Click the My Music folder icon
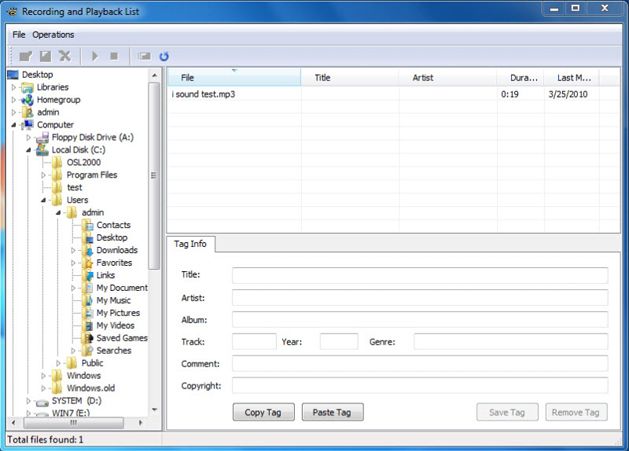629x451 pixels. tap(87, 300)
